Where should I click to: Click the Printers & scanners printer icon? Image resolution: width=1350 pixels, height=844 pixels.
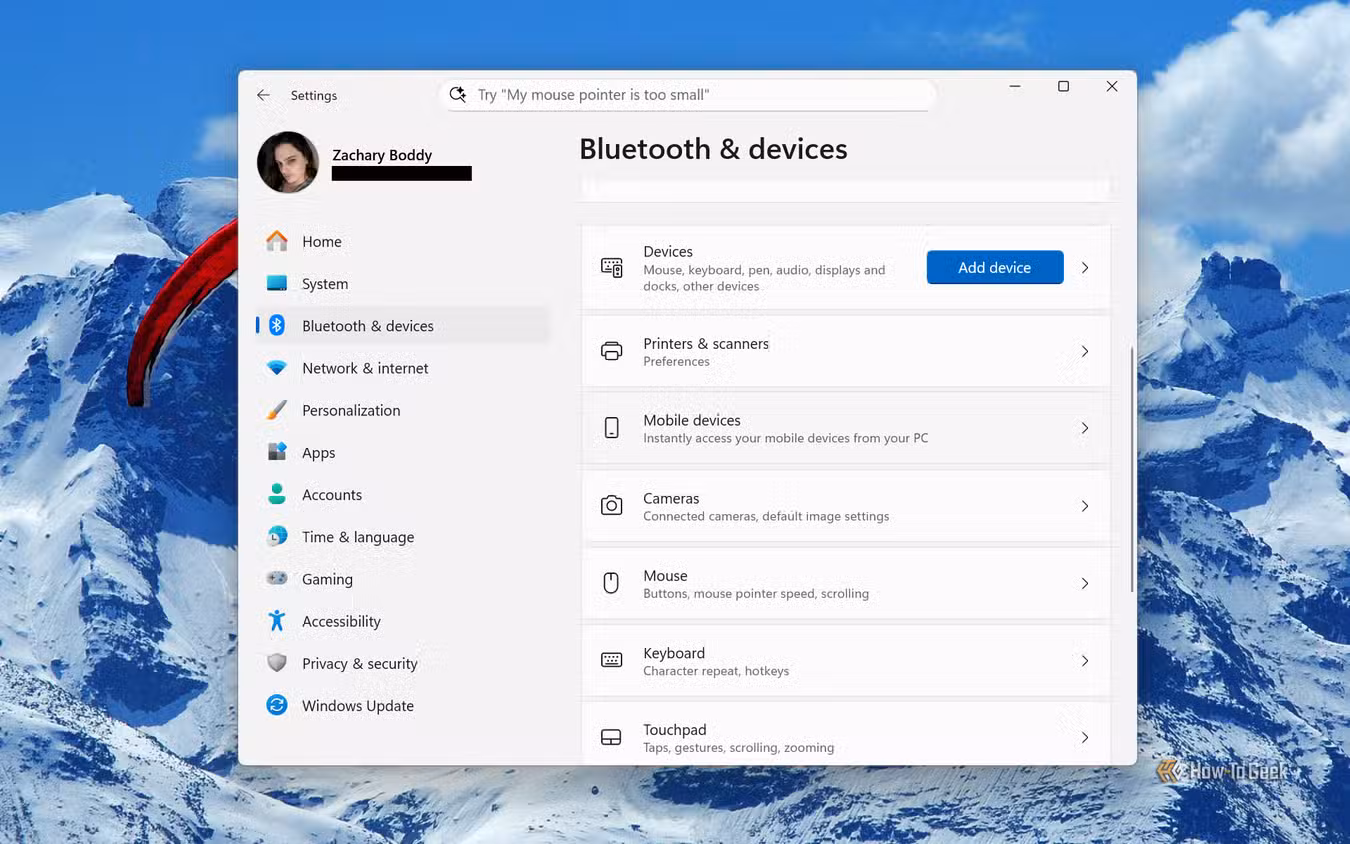click(x=611, y=351)
